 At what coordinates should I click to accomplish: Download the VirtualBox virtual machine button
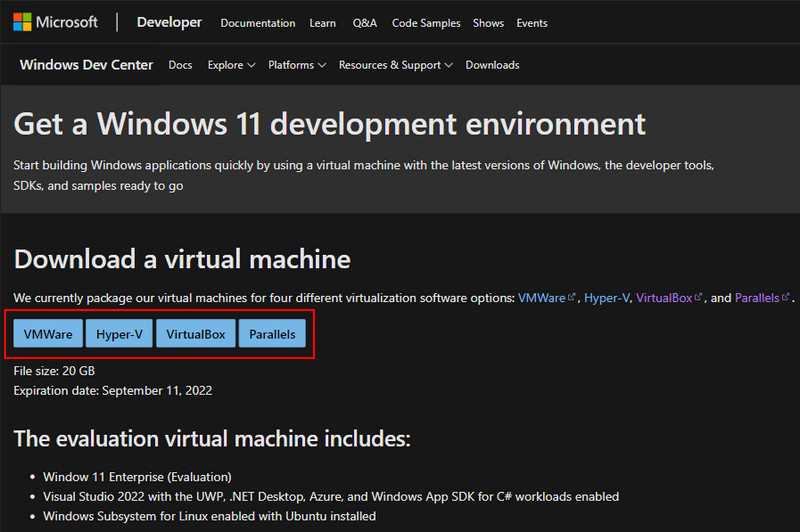pyautogui.click(x=196, y=334)
